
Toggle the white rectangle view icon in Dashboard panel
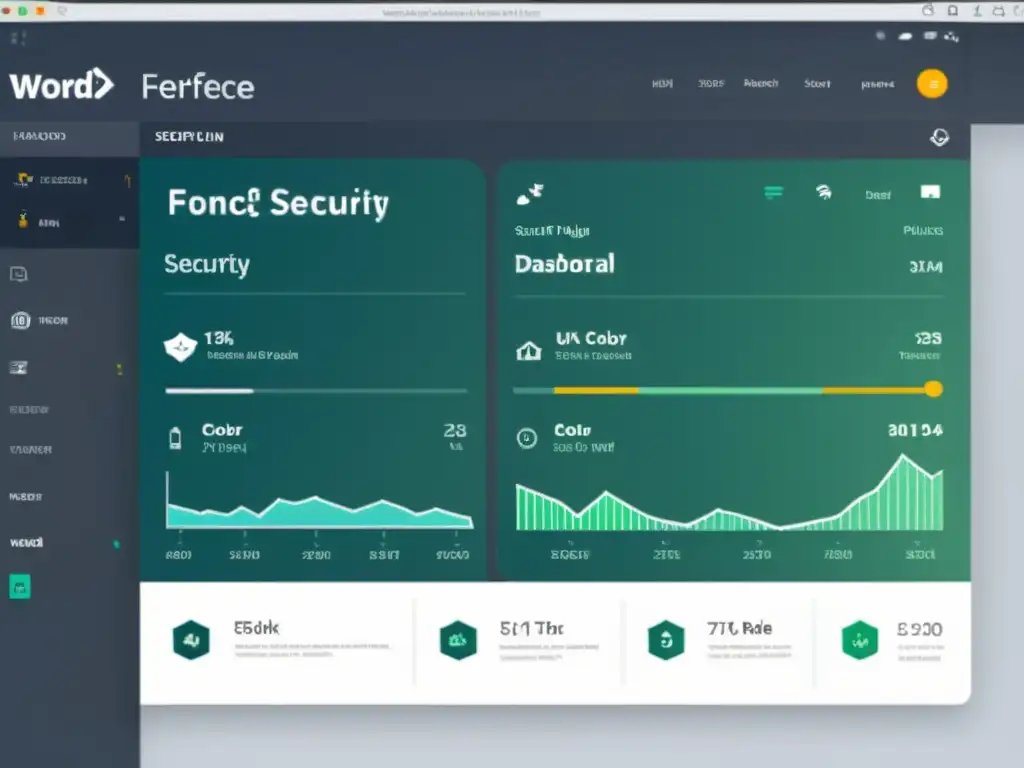[930, 192]
